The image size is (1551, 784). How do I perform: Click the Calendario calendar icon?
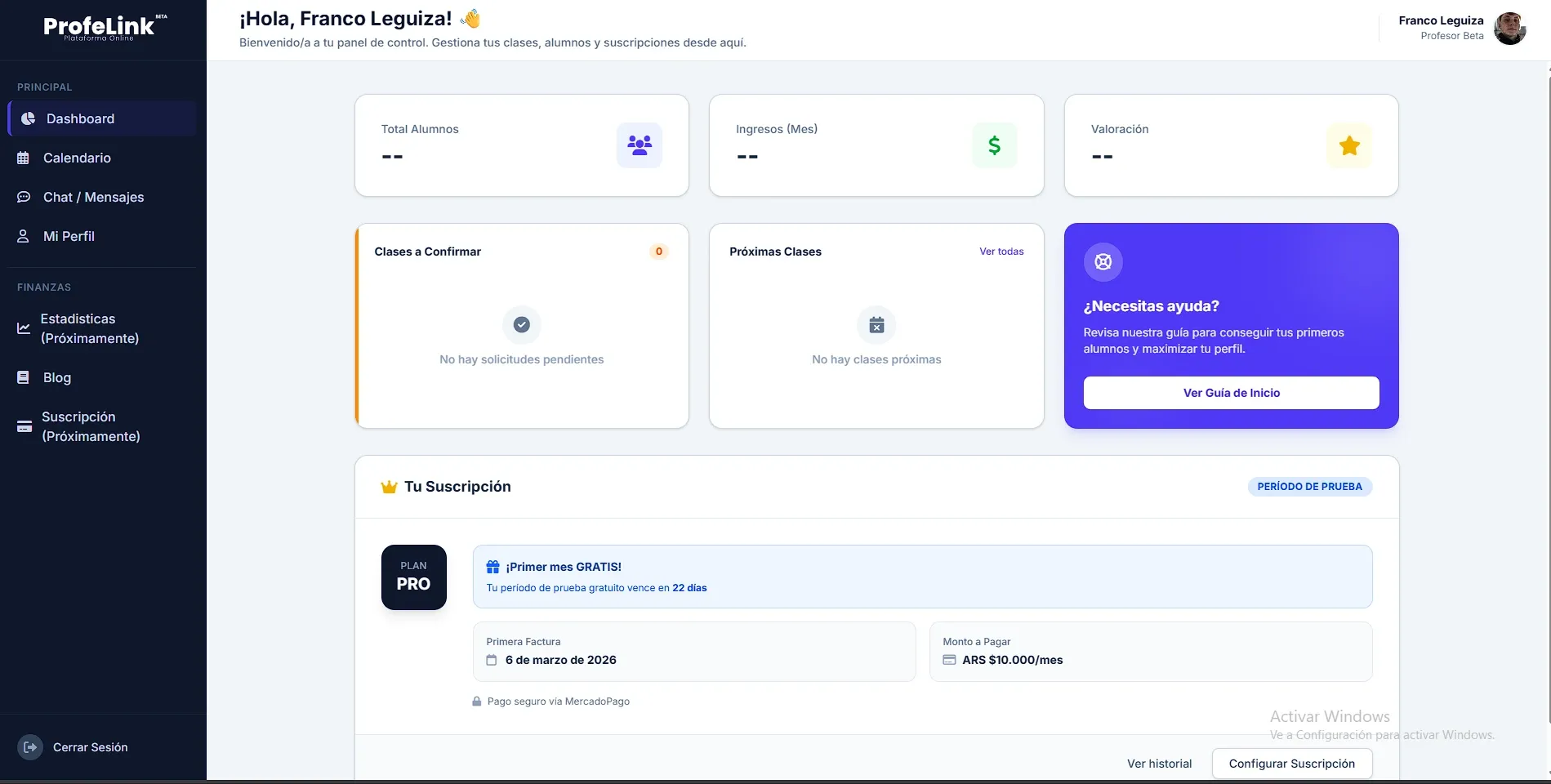point(24,158)
